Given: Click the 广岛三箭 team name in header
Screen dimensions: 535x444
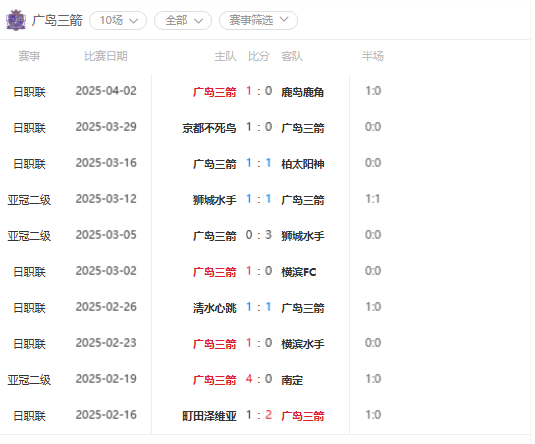Looking at the screenshot, I should pyautogui.click(x=57, y=20).
